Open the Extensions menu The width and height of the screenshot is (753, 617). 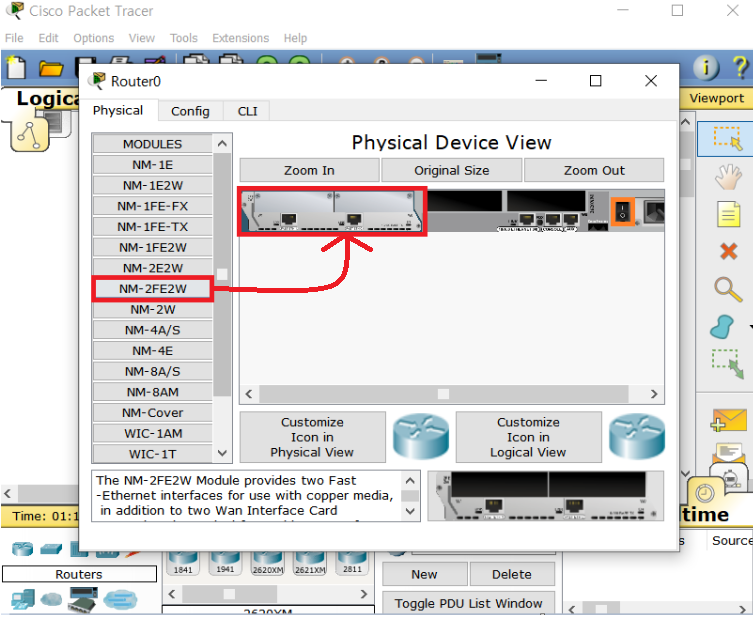[241, 38]
